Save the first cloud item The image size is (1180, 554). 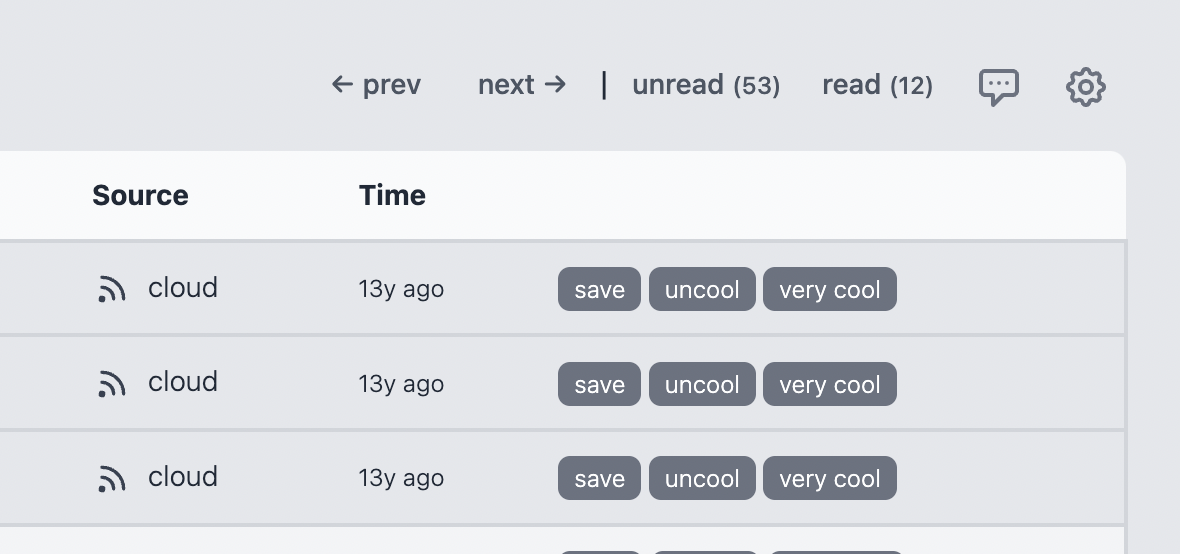click(599, 289)
